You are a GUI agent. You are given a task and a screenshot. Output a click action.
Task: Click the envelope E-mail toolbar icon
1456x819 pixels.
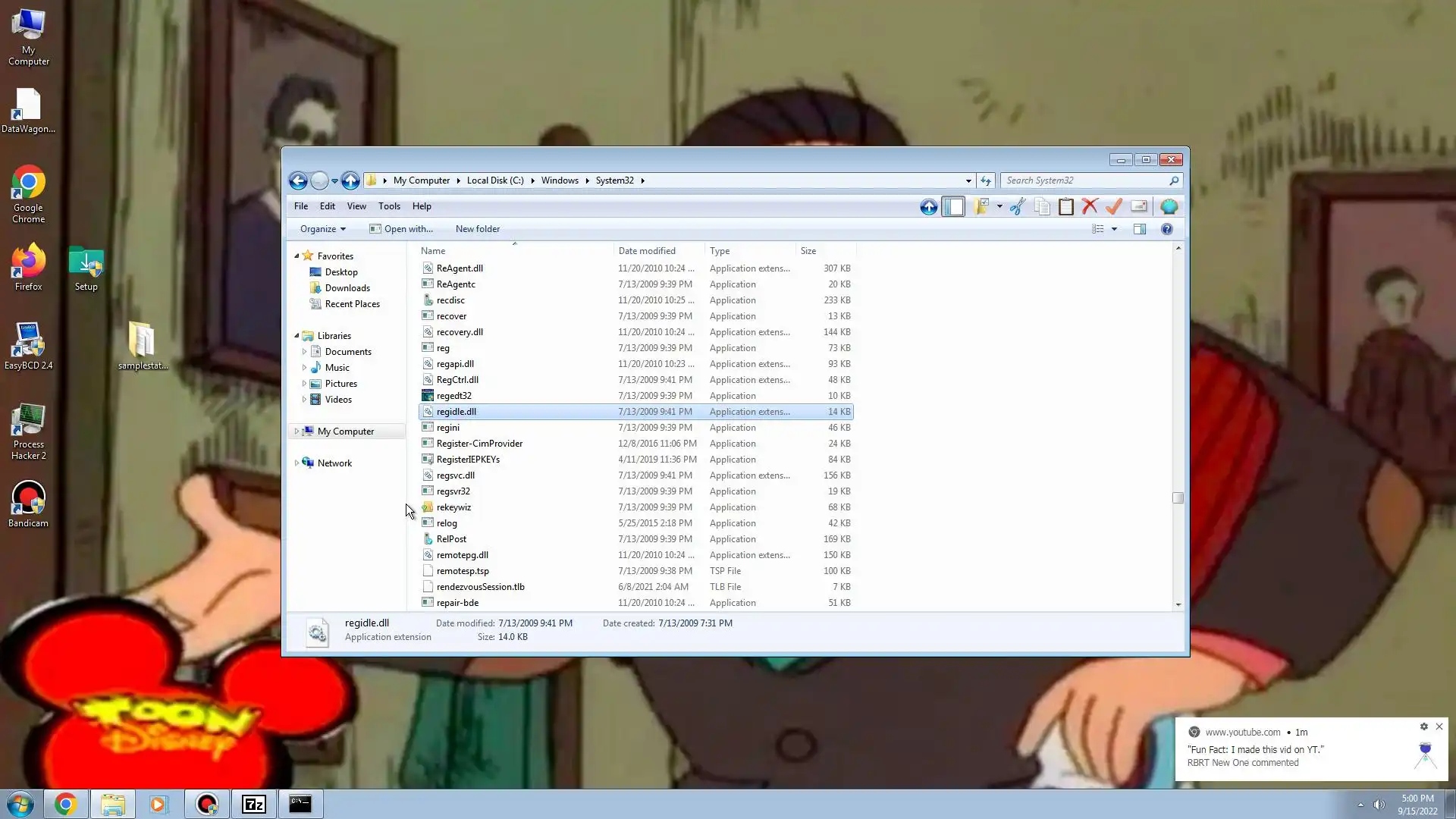(1138, 206)
